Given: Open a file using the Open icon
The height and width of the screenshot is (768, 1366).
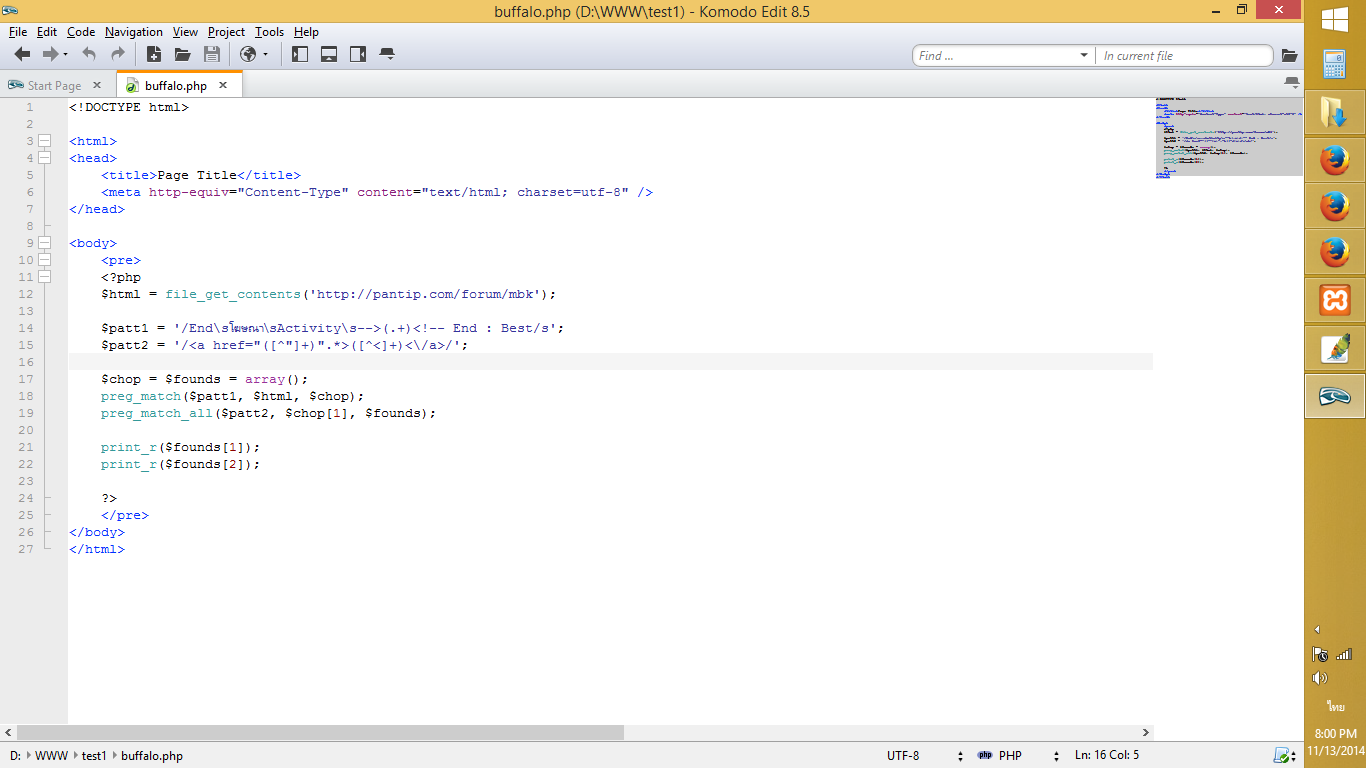Looking at the screenshot, I should coord(182,55).
